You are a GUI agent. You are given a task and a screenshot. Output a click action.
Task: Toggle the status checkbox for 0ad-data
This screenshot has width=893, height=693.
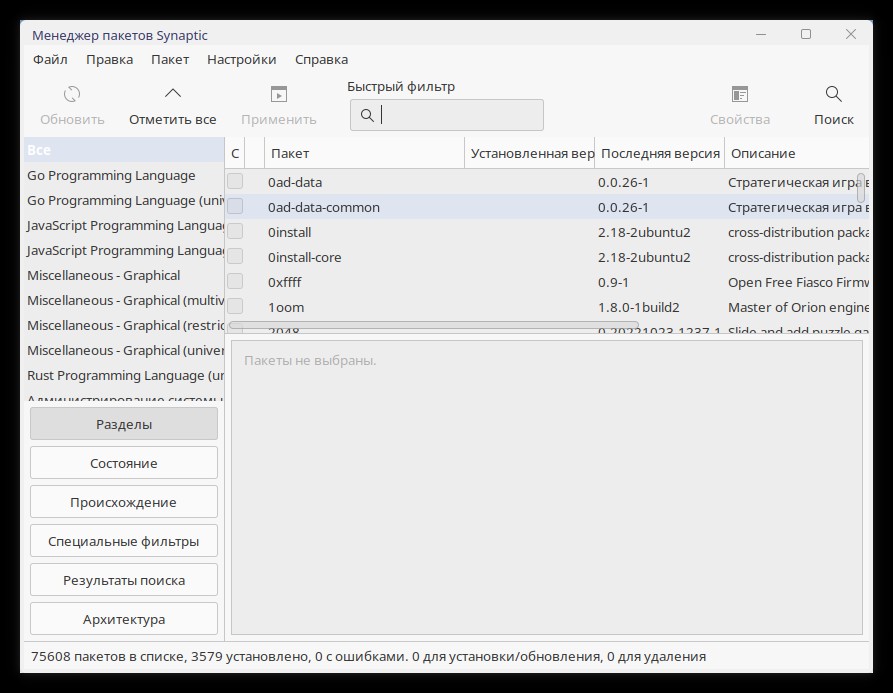[235, 182]
